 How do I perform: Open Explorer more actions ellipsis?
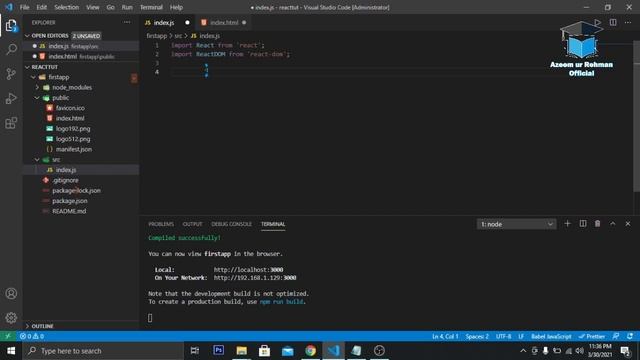coord(127,22)
